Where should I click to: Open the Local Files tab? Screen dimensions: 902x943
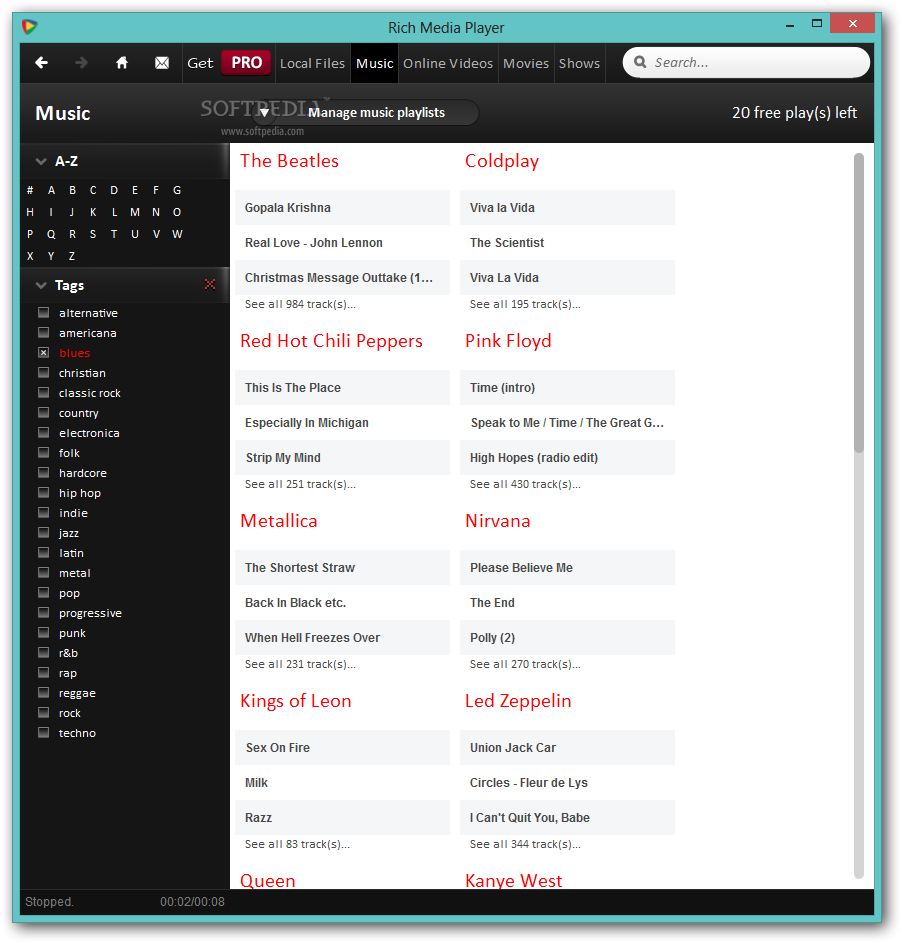pyautogui.click(x=312, y=63)
